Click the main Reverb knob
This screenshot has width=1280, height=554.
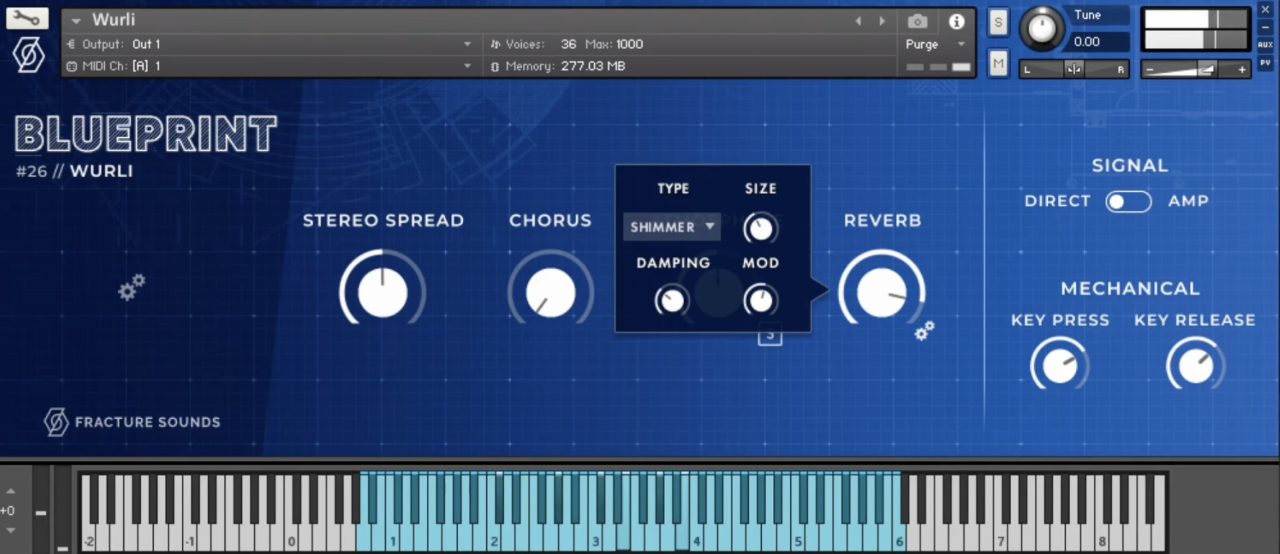tap(882, 292)
